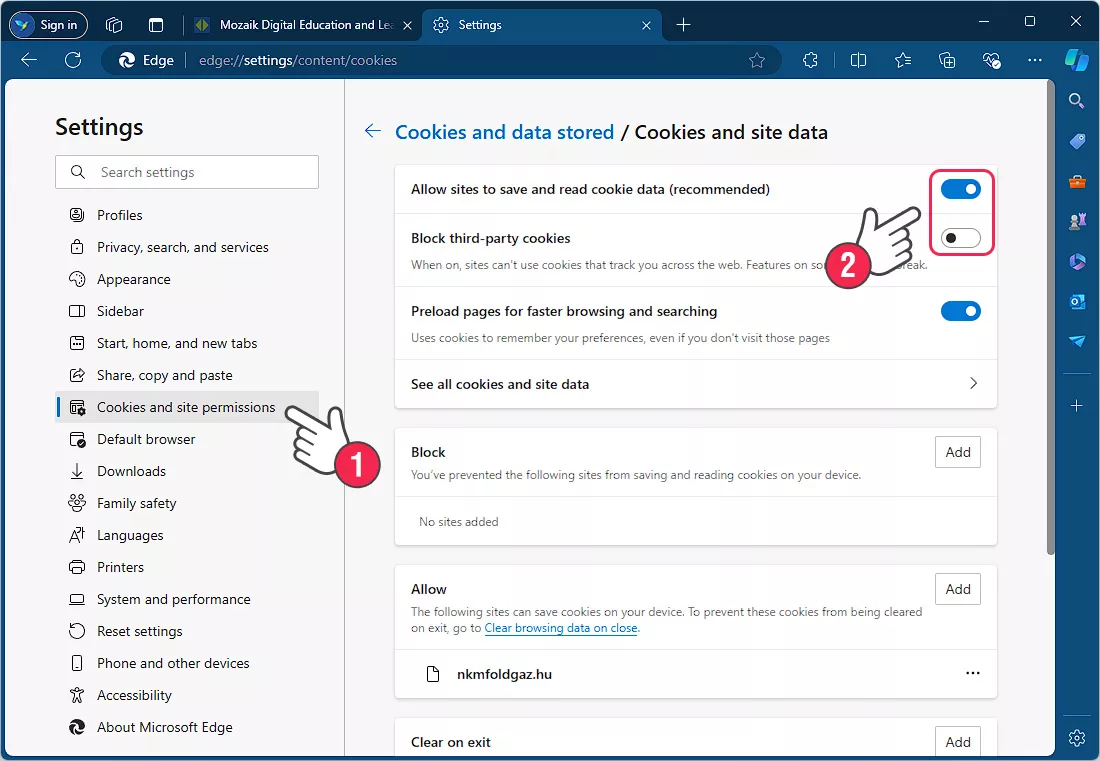The height and width of the screenshot is (761, 1100).
Task: Open the Outlook icon in the sidebar
Action: coord(1077,301)
